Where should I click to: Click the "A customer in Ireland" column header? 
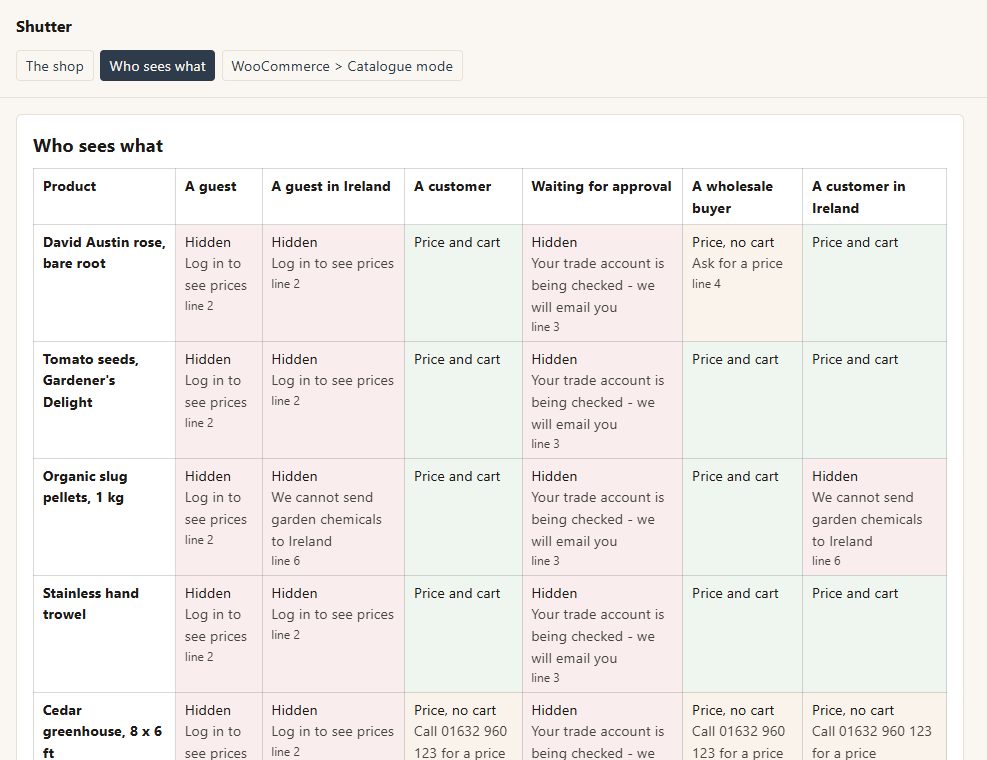point(874,196)
